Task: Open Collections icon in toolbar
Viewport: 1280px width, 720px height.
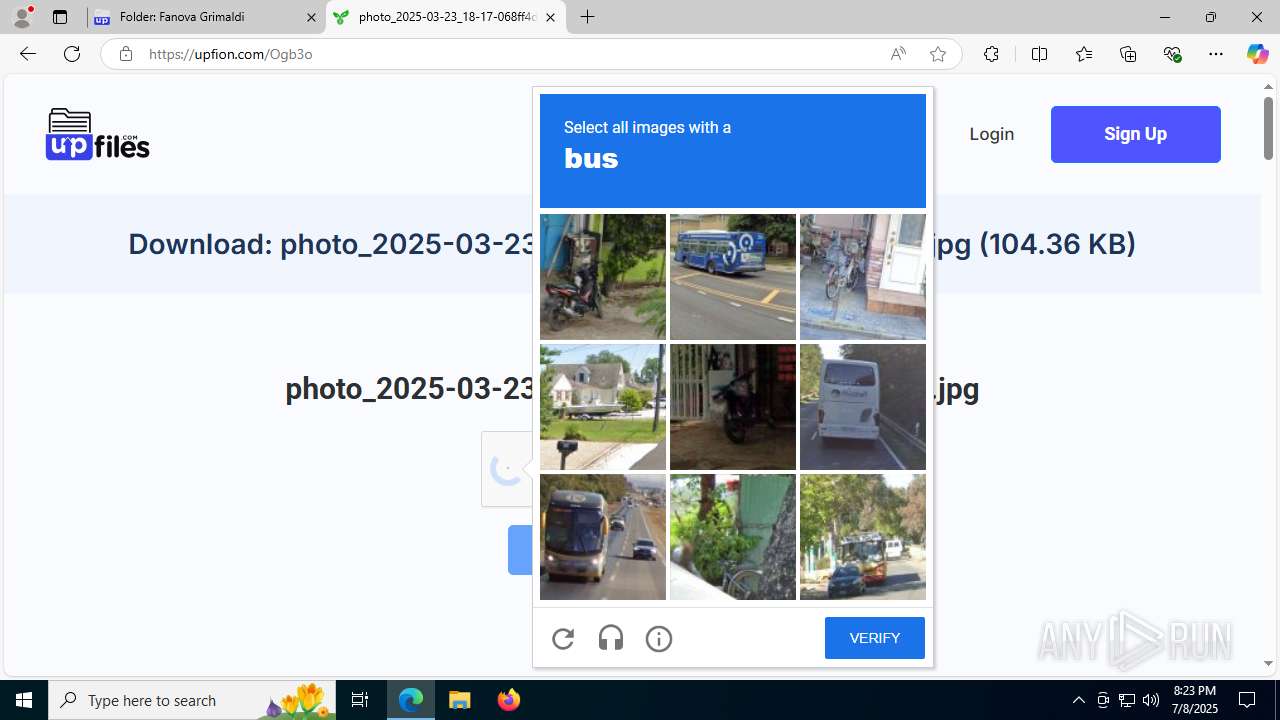Action: tap(1128, 54)
